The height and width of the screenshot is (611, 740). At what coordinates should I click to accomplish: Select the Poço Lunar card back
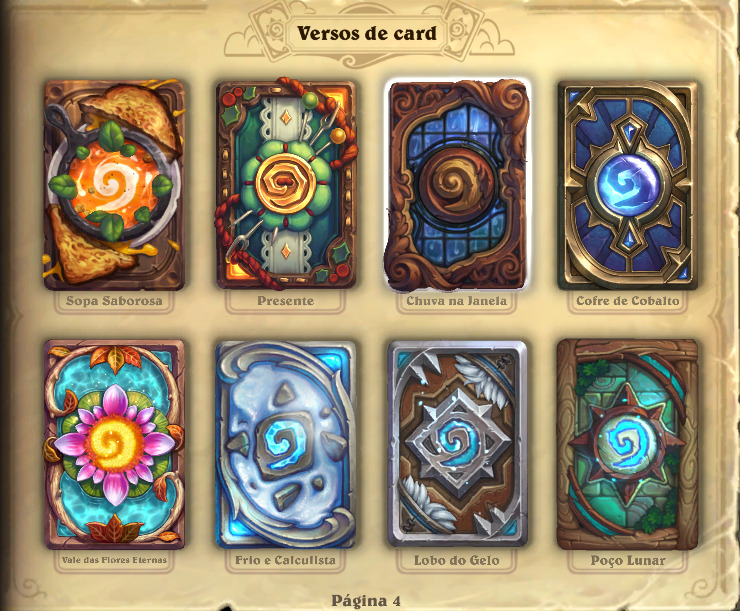click(x=628, y=444)
